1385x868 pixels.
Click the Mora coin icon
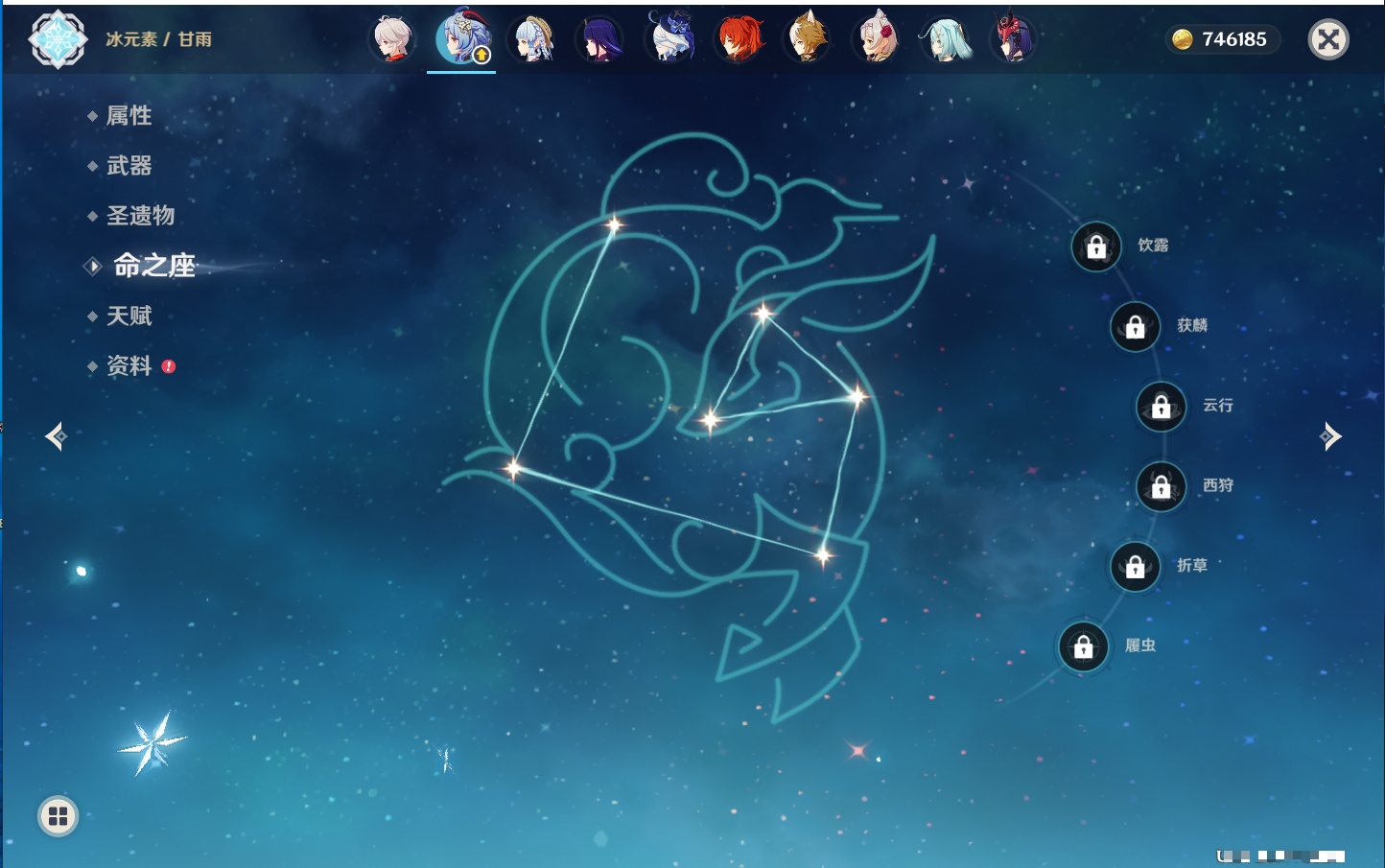(1183, 39)
